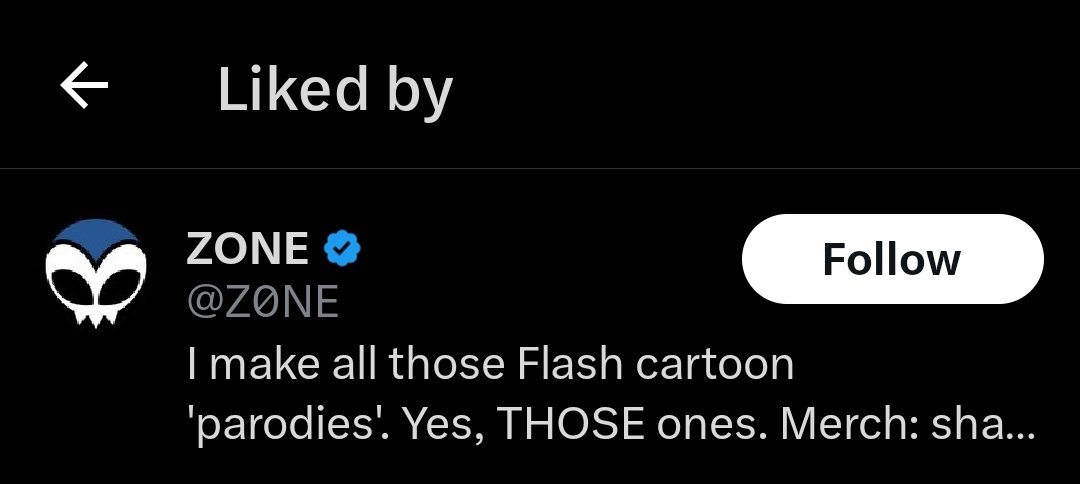Tap the checkmark verification icon

coord(342,249)
